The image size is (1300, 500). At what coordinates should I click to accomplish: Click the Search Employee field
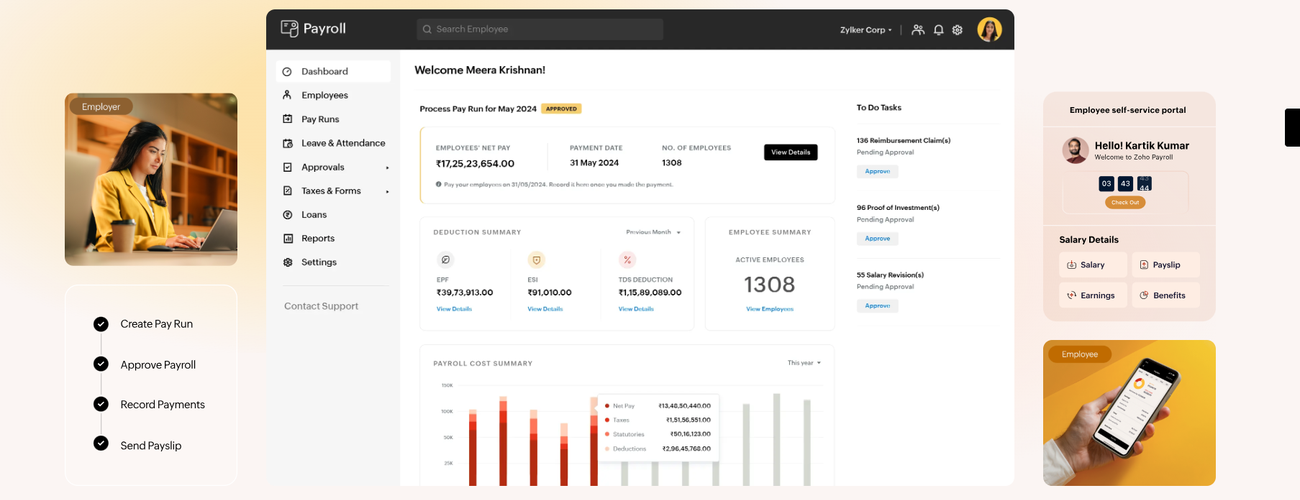click(x=540, y=29)
